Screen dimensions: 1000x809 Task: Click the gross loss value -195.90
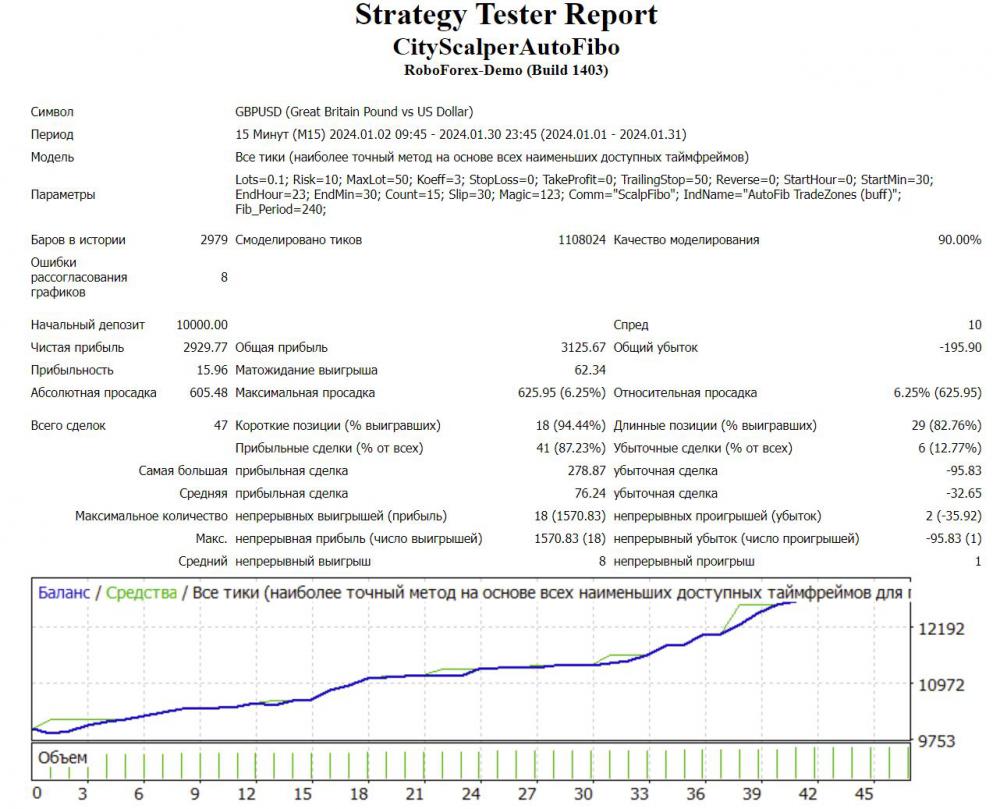pyautogui.click(x=960, y=348)
